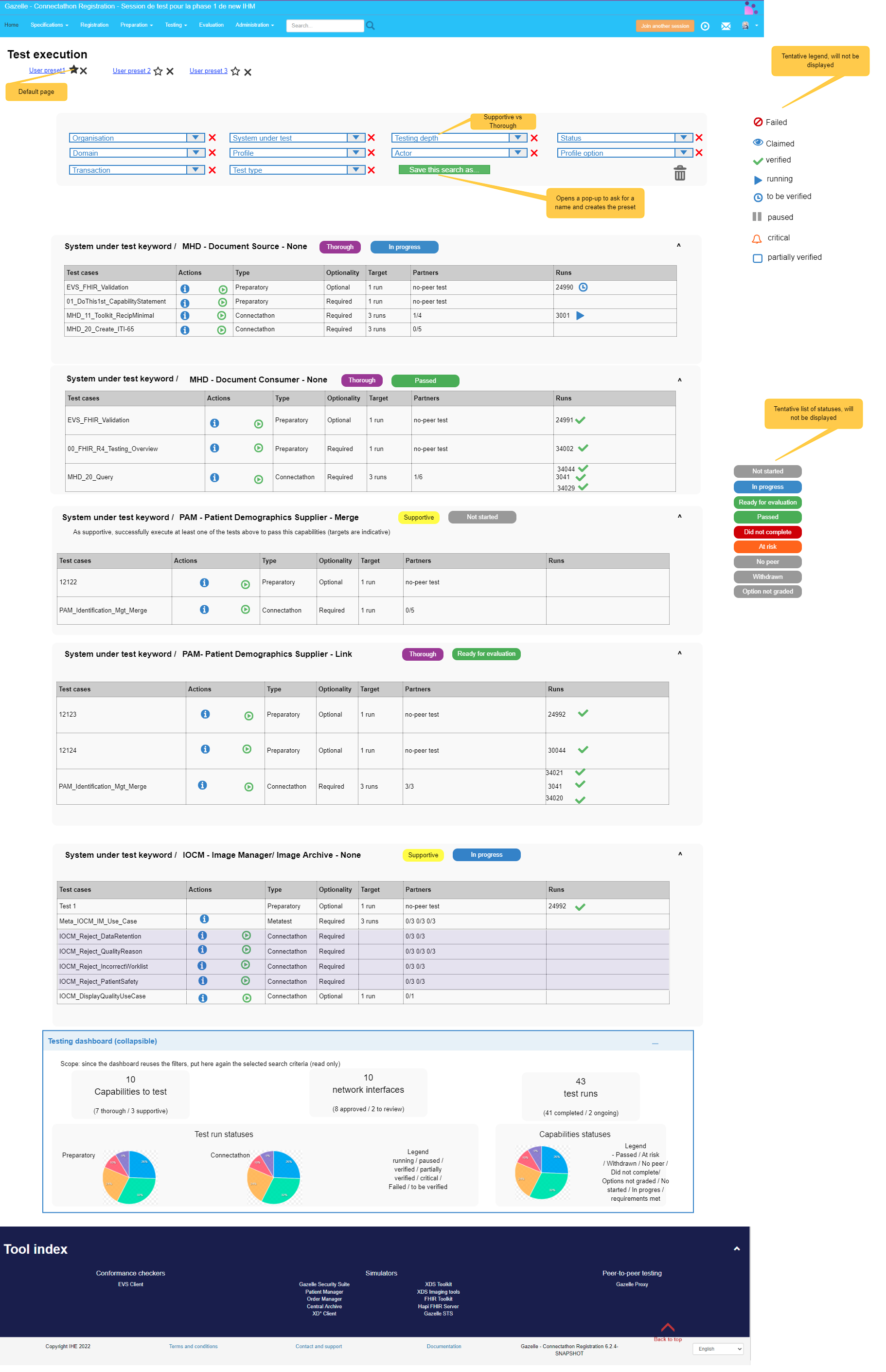Toggle favorite star for User preset 3

coord(235,72)
